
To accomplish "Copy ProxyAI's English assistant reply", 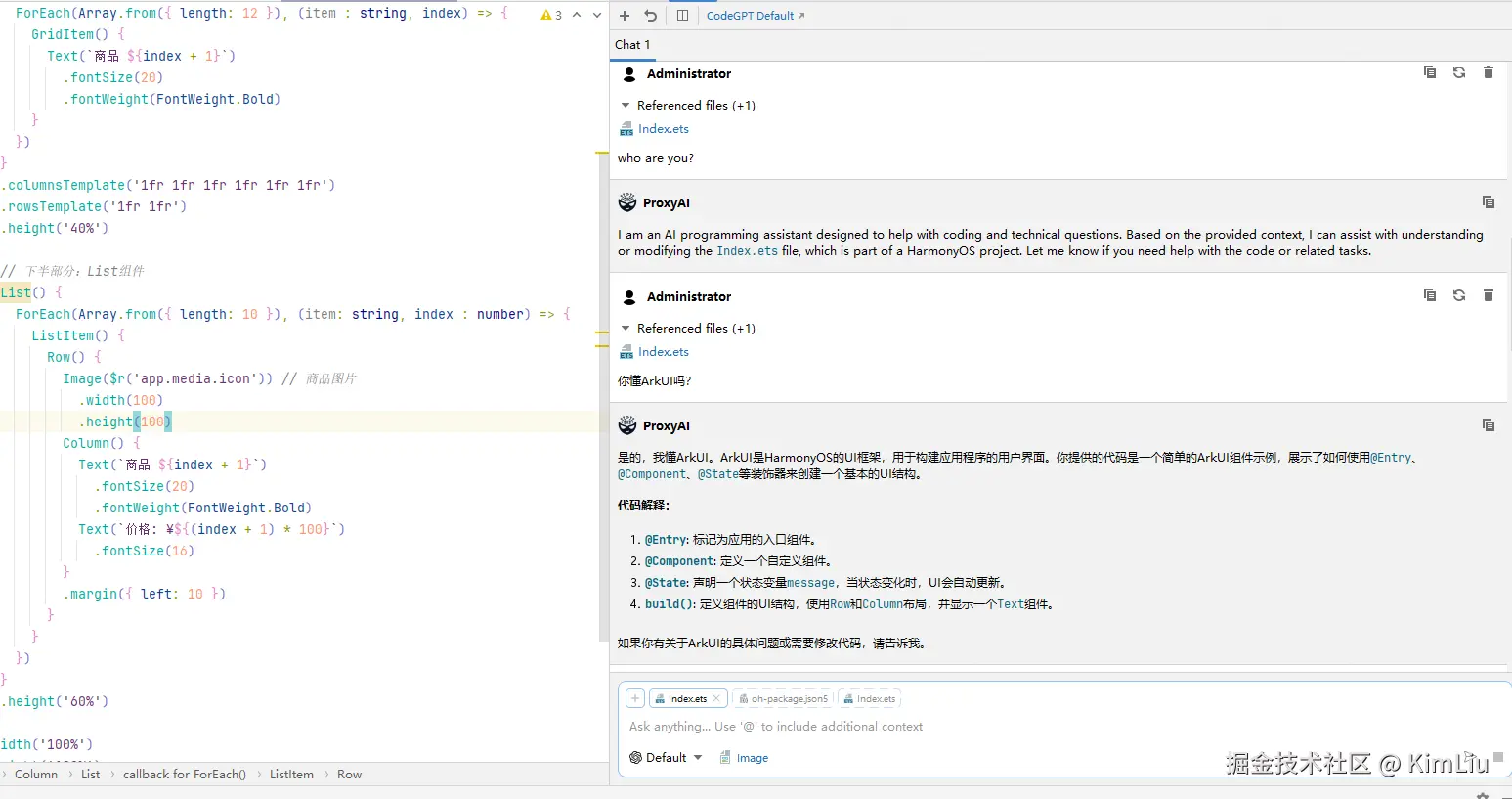I will point(1489,202).
